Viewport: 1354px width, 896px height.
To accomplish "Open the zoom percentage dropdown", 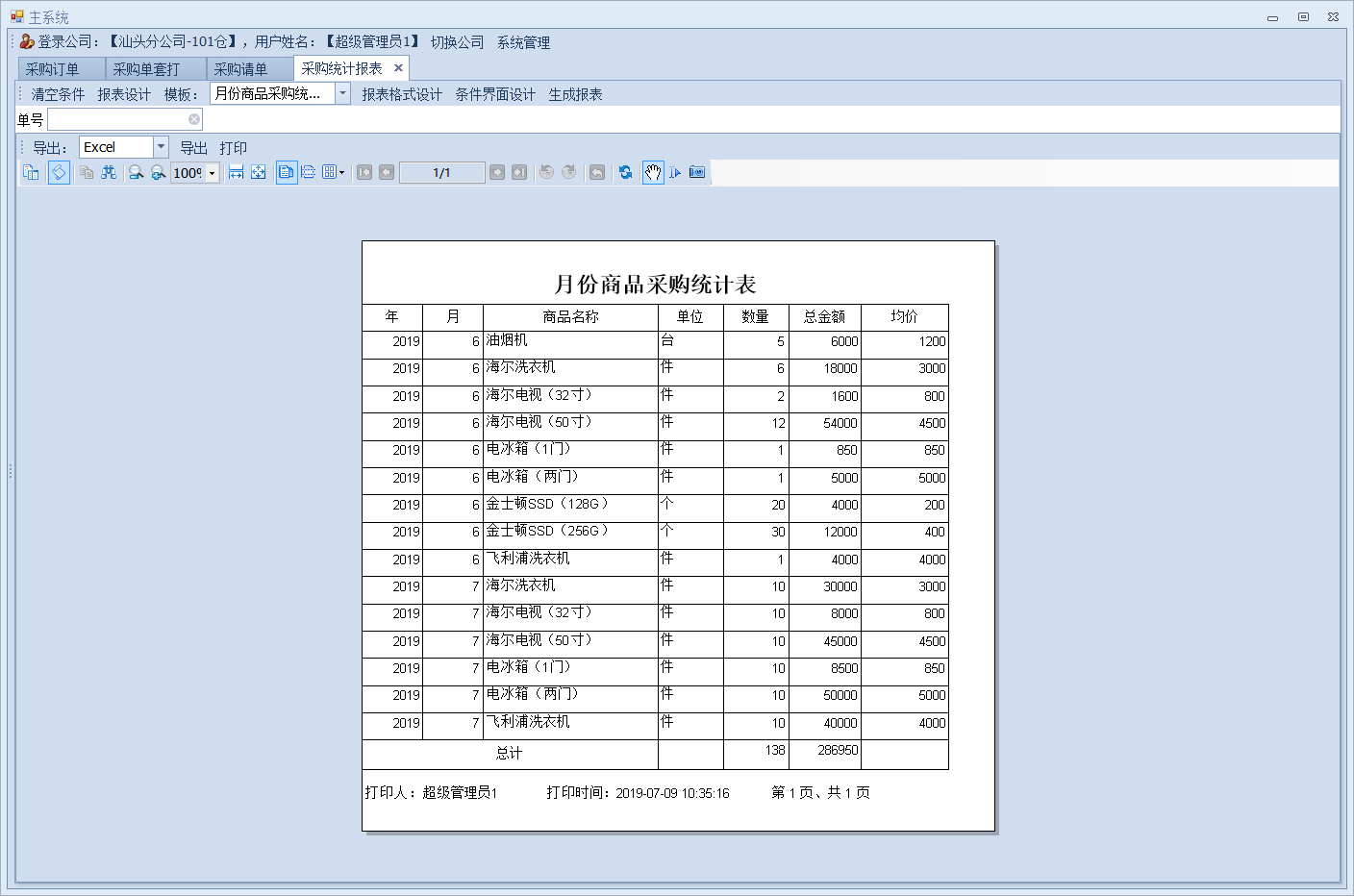I will pos(213,173).
